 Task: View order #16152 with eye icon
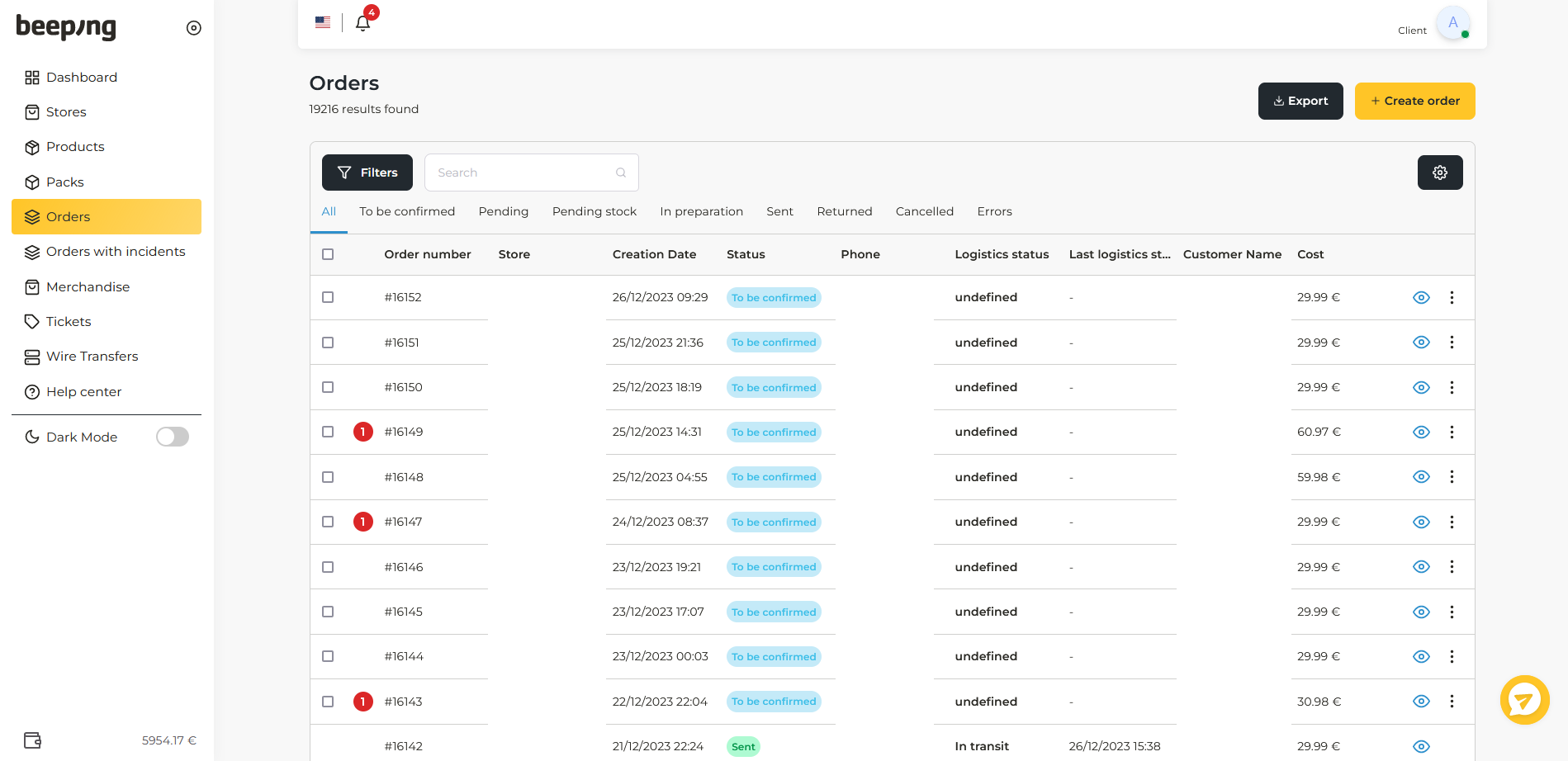(1420, 298)
